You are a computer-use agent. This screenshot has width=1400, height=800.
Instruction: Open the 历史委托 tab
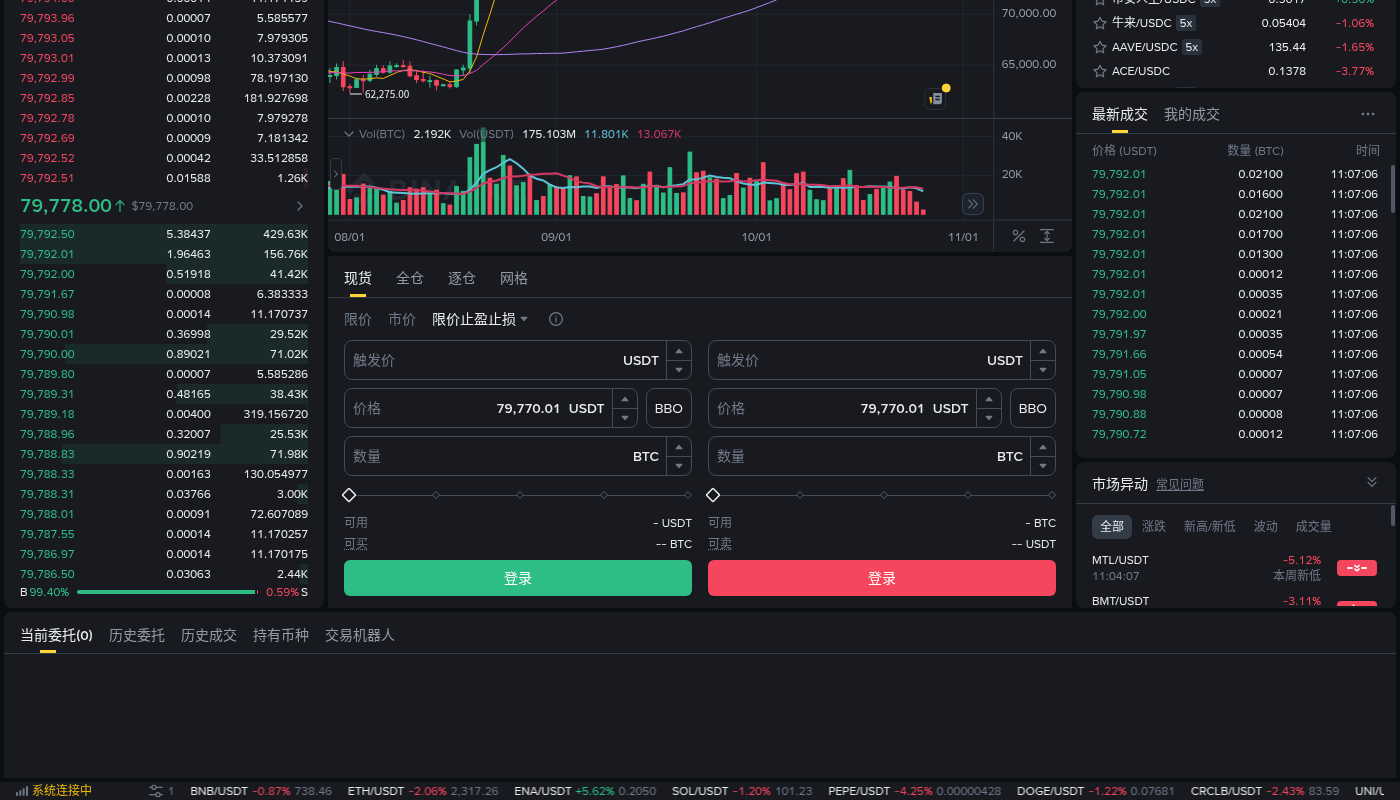(x=137, y=635)
